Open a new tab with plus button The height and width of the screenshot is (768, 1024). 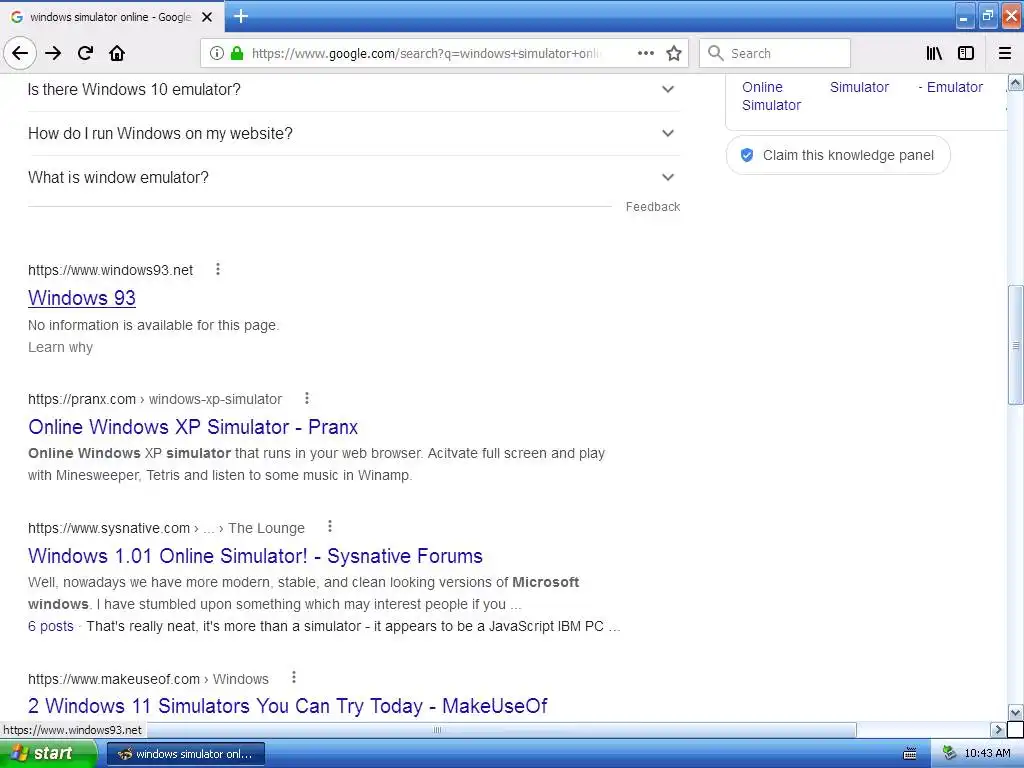tap(241, 16)
